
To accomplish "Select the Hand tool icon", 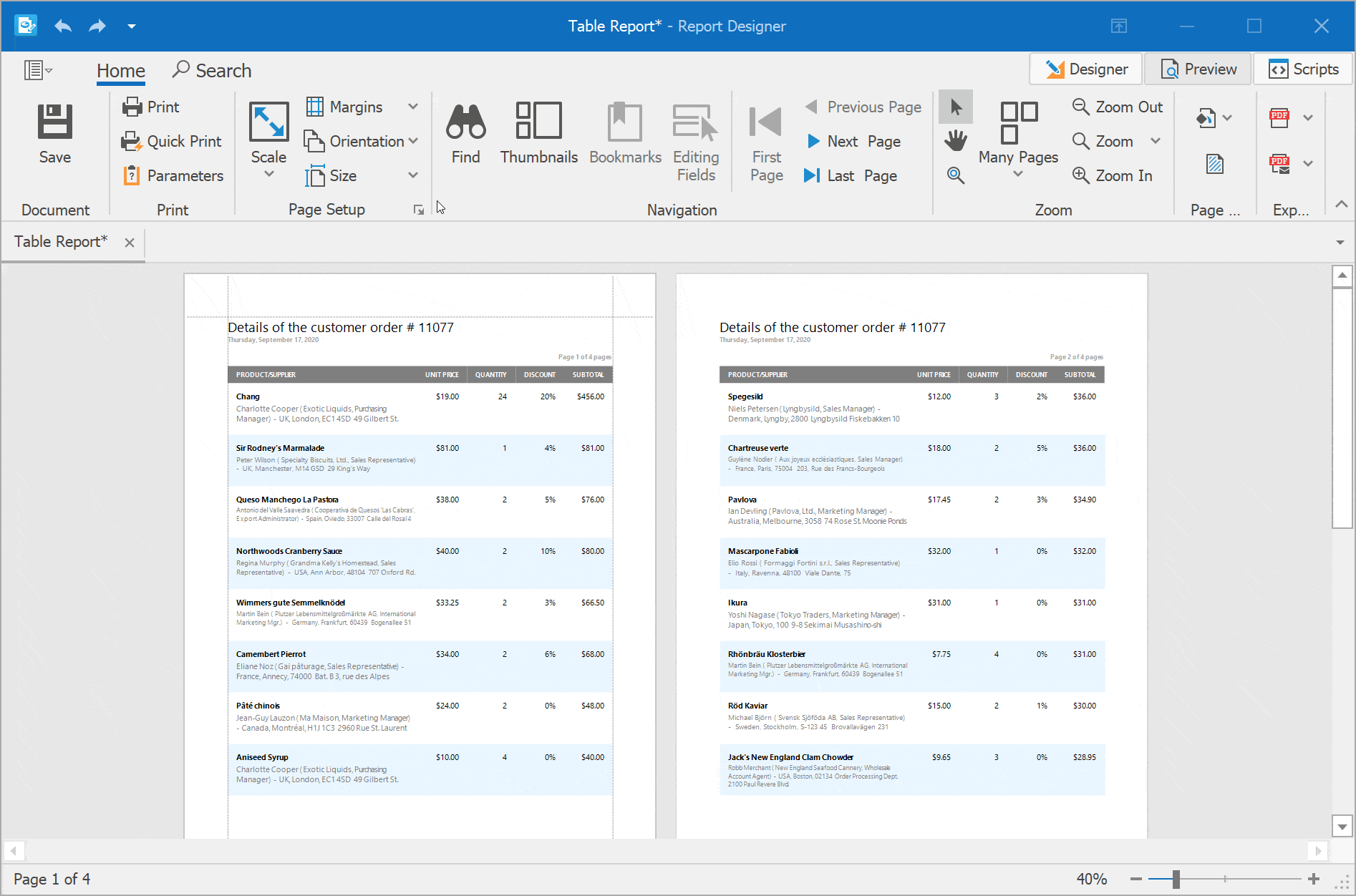I will tap(955, 141).
